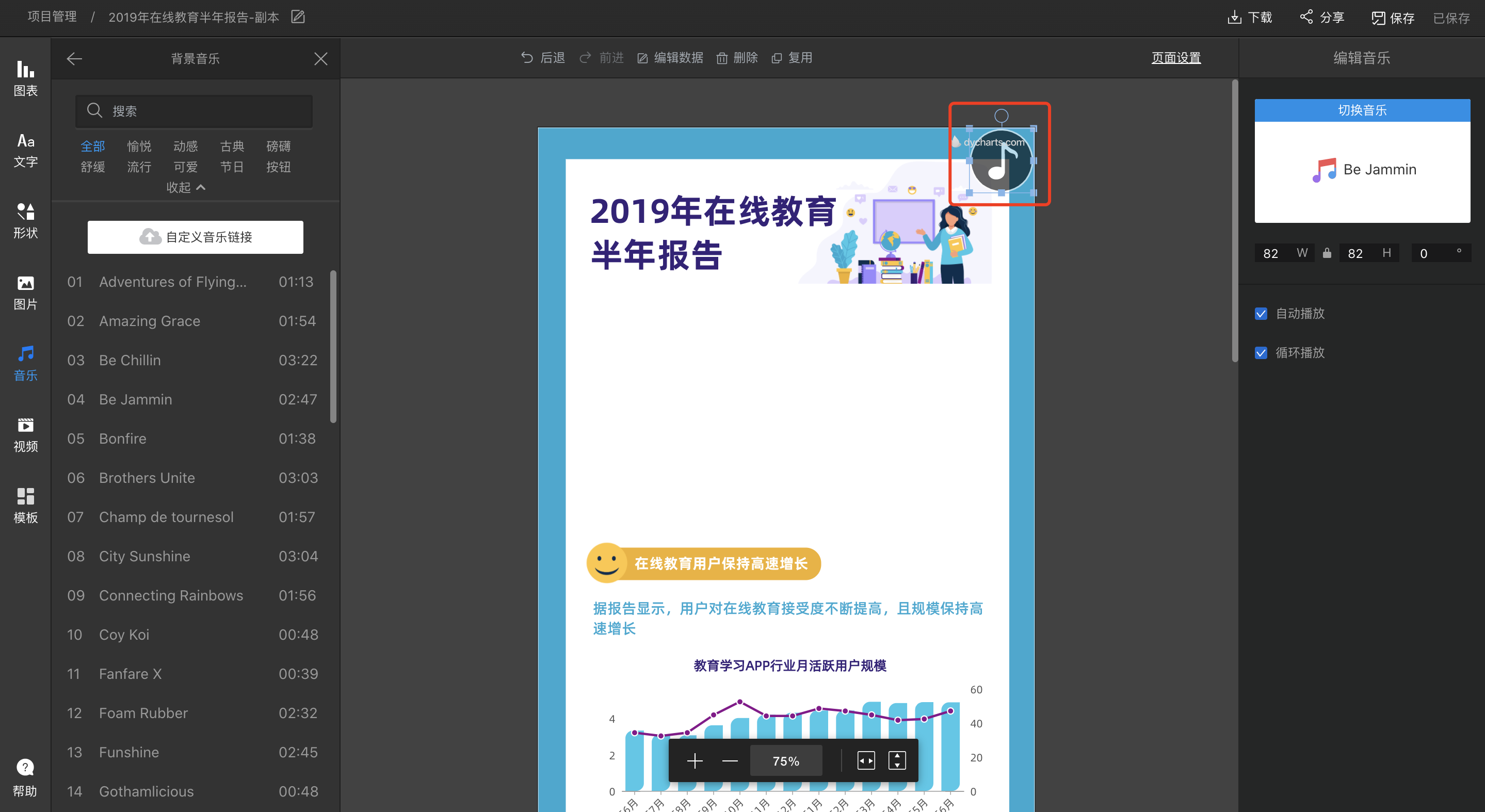Select the 舒缓 music category
Image resolution: width=1485 pixels, height=812 pixels.
click(x=93, y=167)
